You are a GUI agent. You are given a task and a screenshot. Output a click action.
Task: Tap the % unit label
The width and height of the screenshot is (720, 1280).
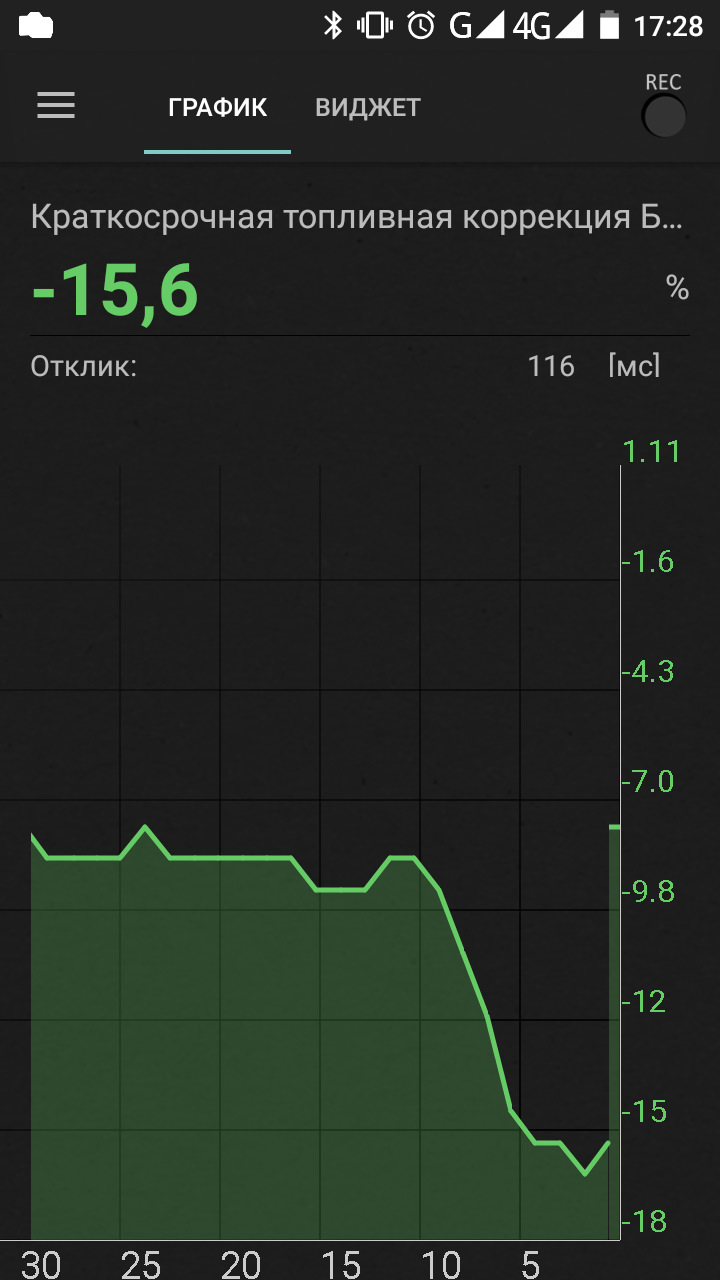[x=677, y=289]
